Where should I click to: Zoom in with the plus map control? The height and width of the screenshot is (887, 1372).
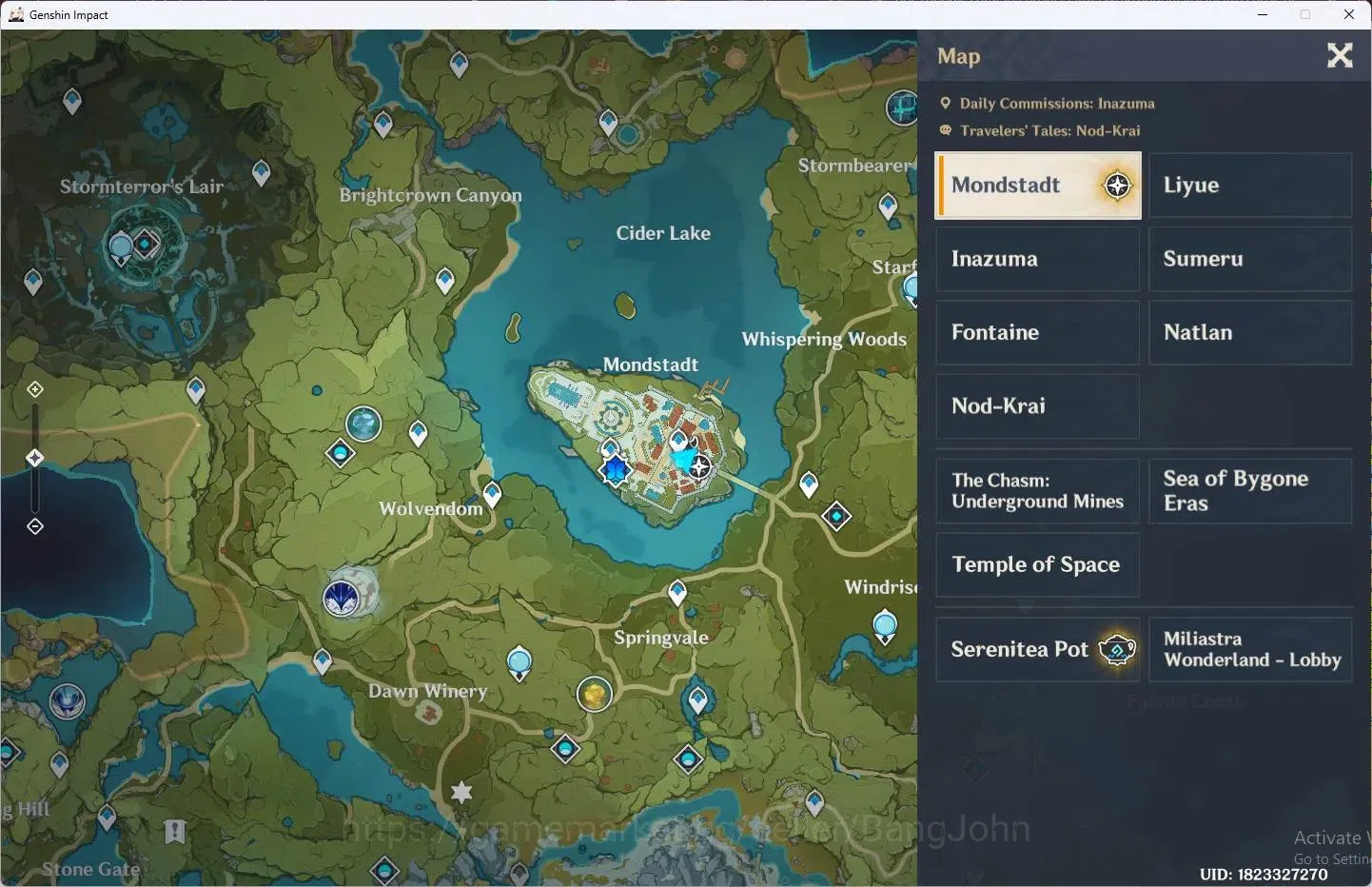point(35,389)
